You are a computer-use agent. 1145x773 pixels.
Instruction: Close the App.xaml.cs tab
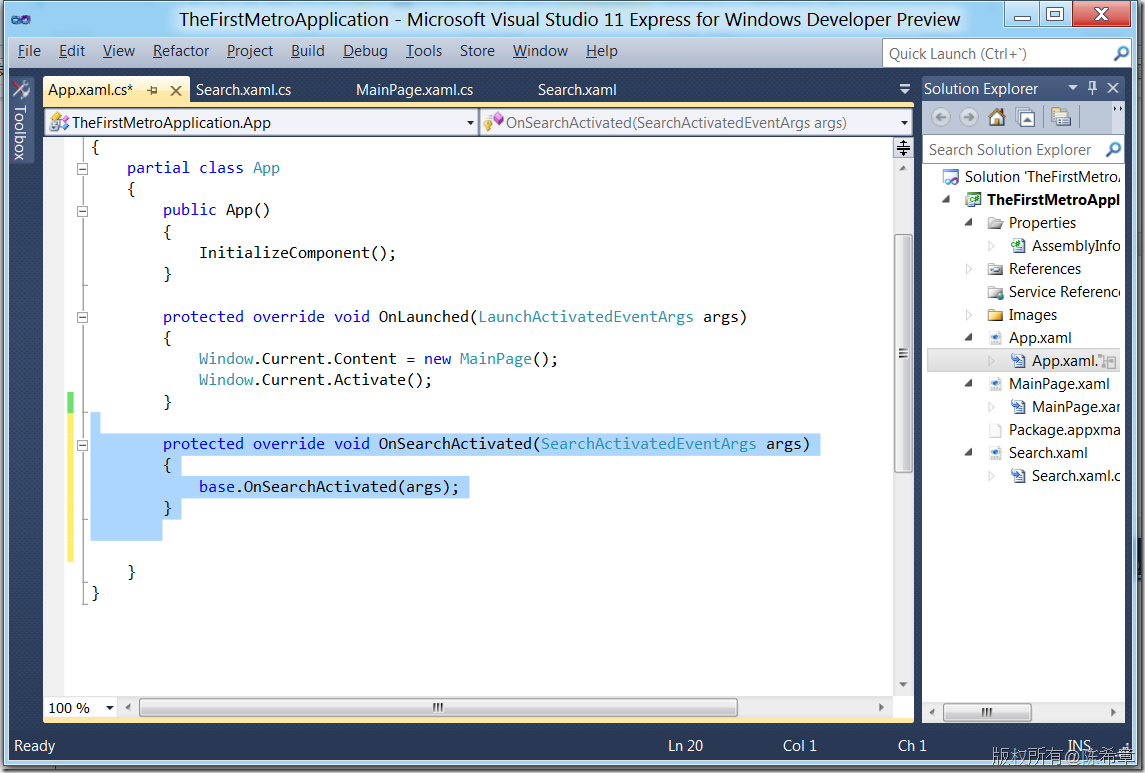[x=176, y=91]
